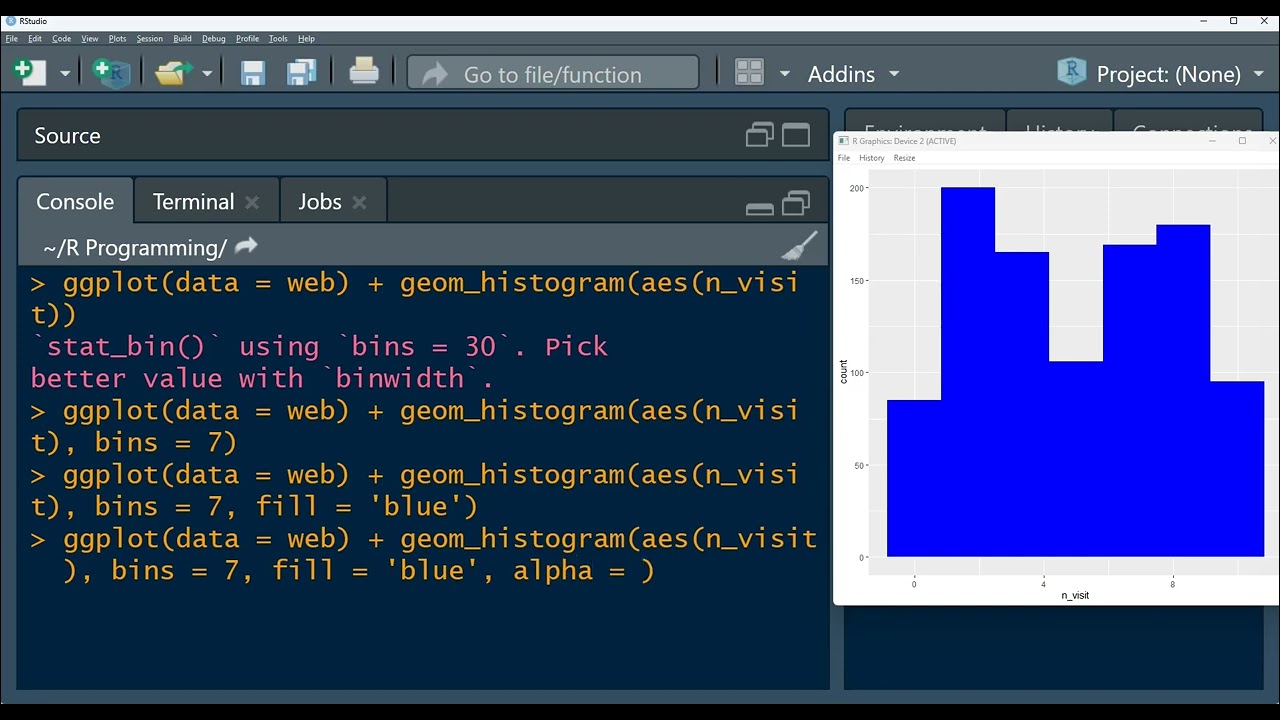Open the Debug menu
This screenshot has height=720, width=1280.
(x=214, y=39)
